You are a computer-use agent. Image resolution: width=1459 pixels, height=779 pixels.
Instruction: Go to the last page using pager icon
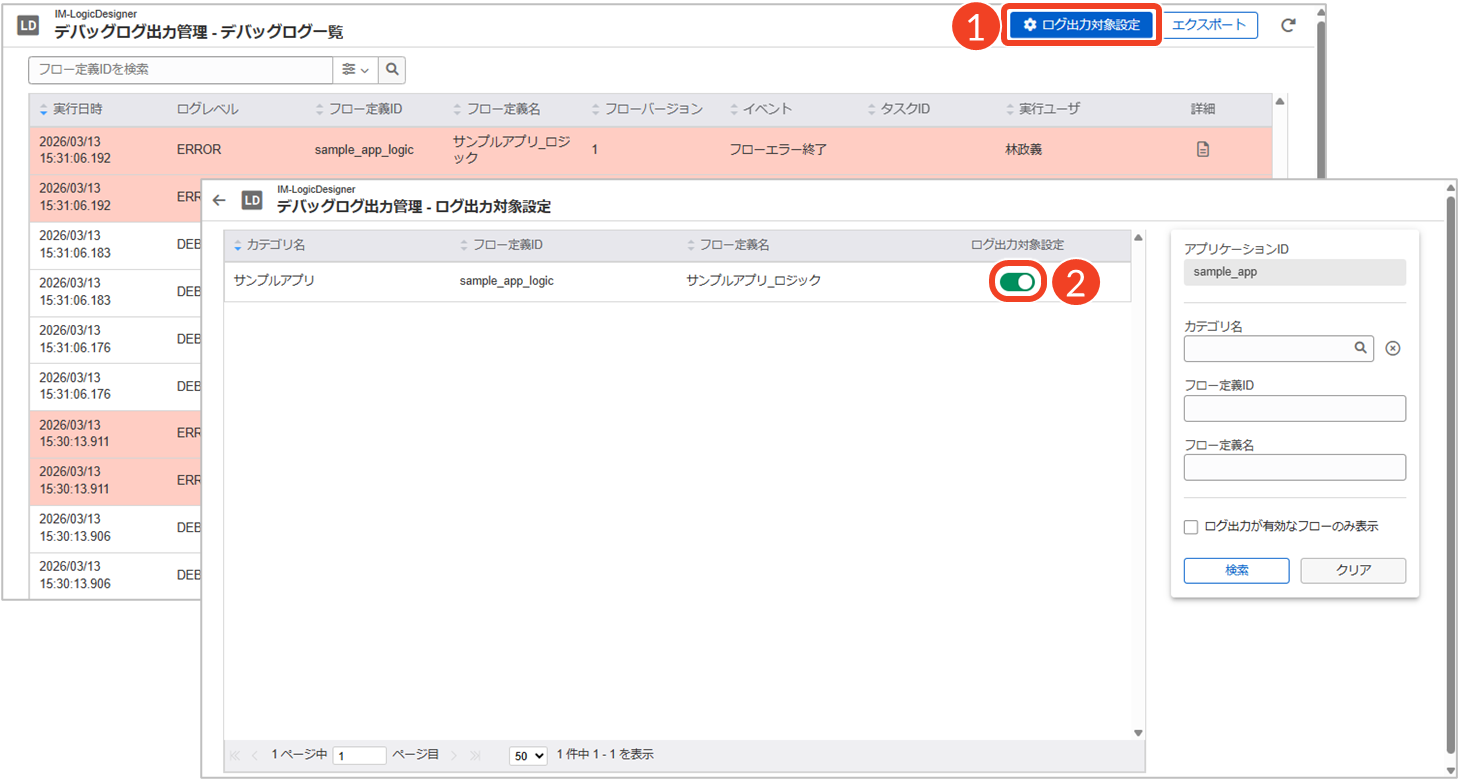click(x=475, y=755)
